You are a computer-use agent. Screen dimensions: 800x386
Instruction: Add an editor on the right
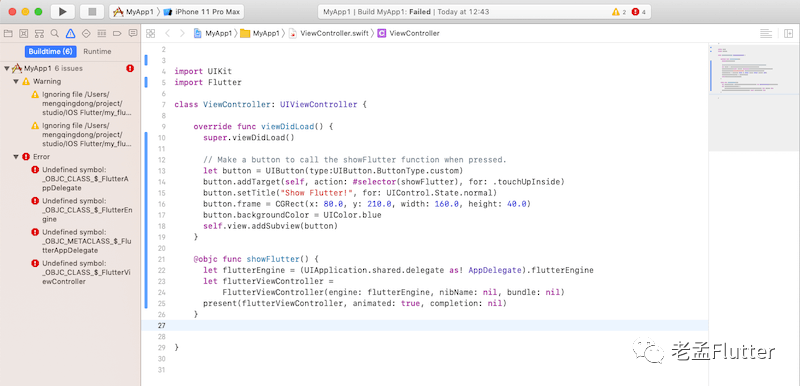coord(788,34)
